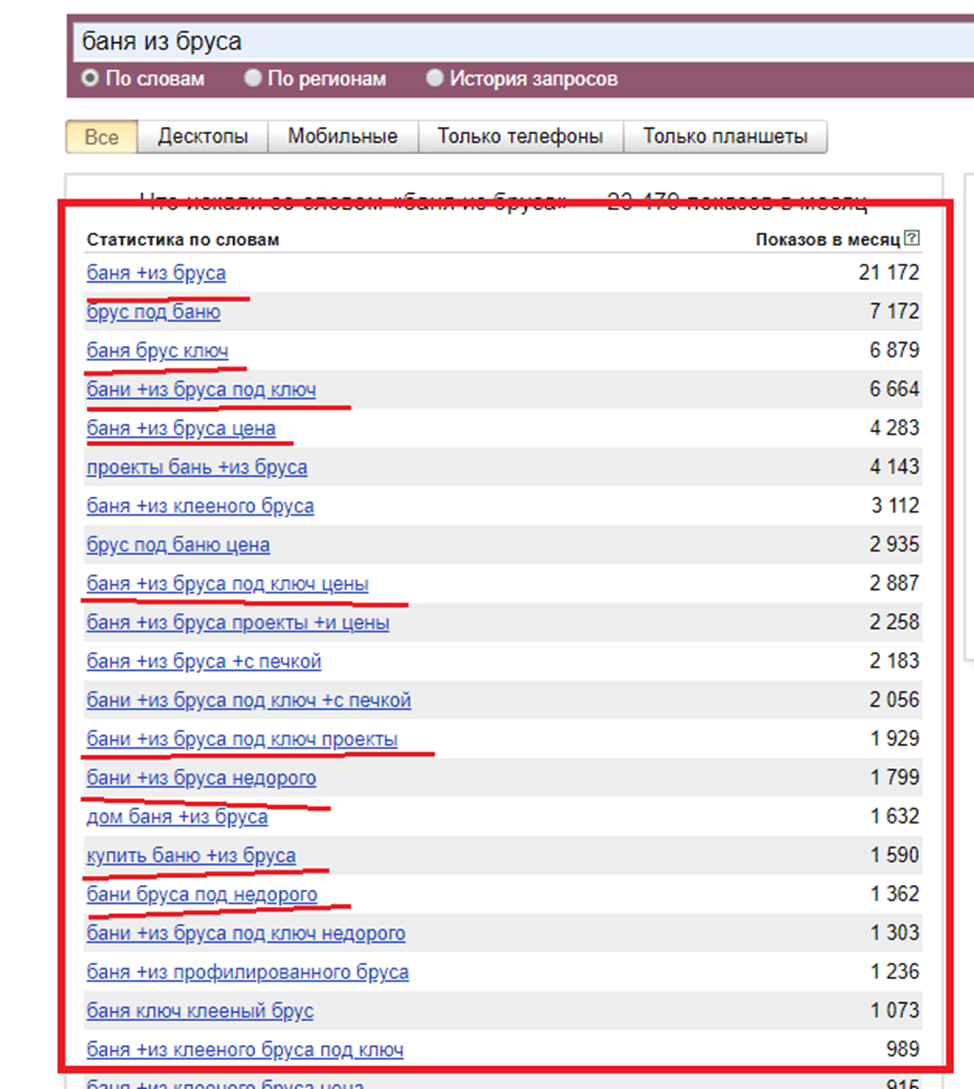Image resolution: width=974 pixels, height=1089 pixels.
Task: Switch to the Мобильные tab
Action: tap(343, 136)
